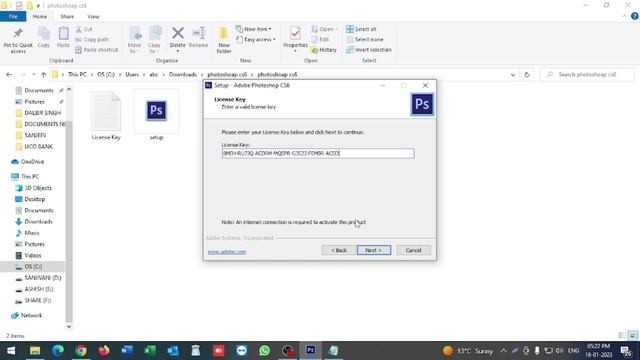Viewport: 640px width, 360px height.
Task: Open WhatsApp from the taskbar
Action: pyautogui.click(x=264, y=351)
